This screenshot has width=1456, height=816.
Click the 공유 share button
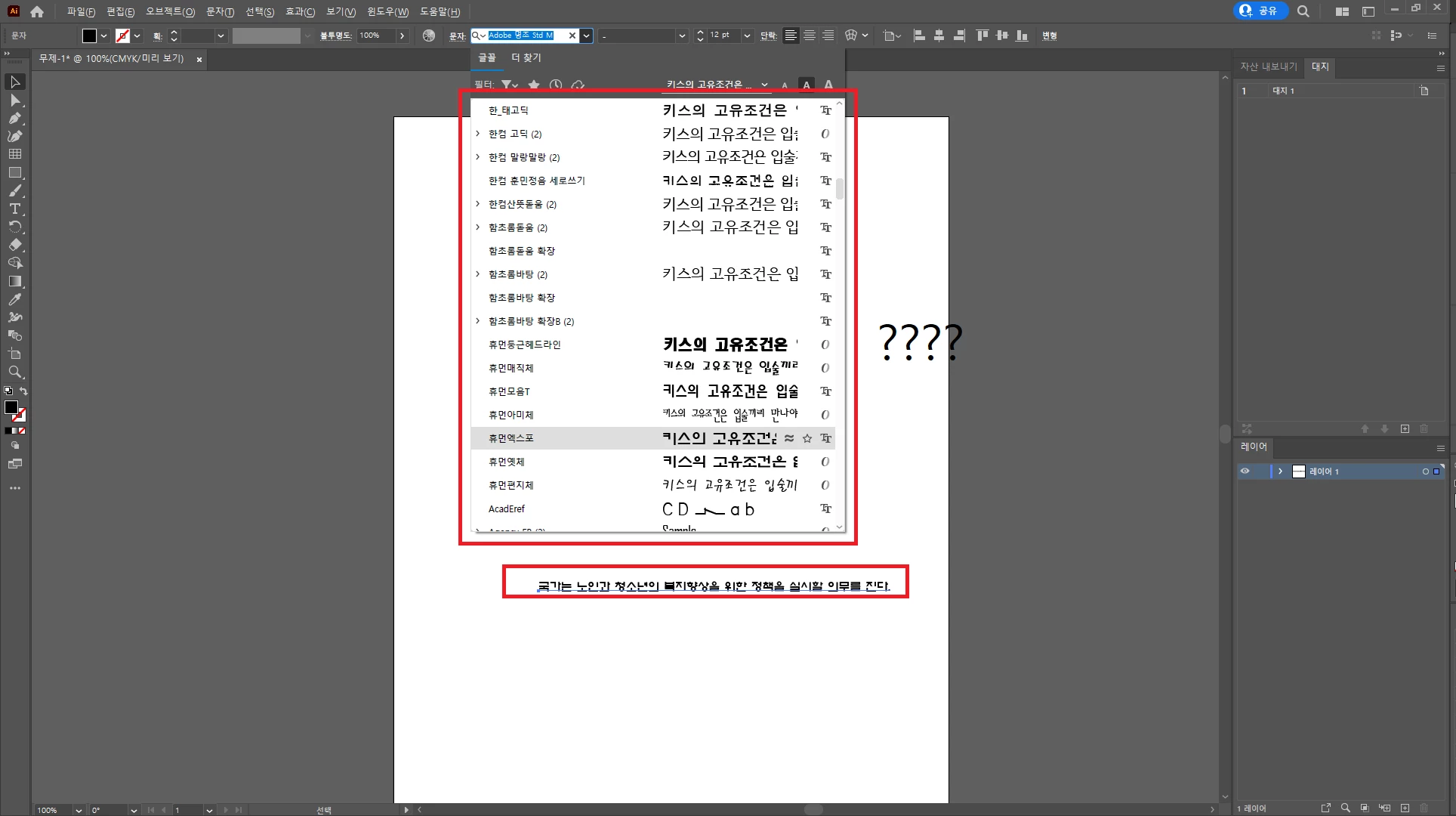1260,11
